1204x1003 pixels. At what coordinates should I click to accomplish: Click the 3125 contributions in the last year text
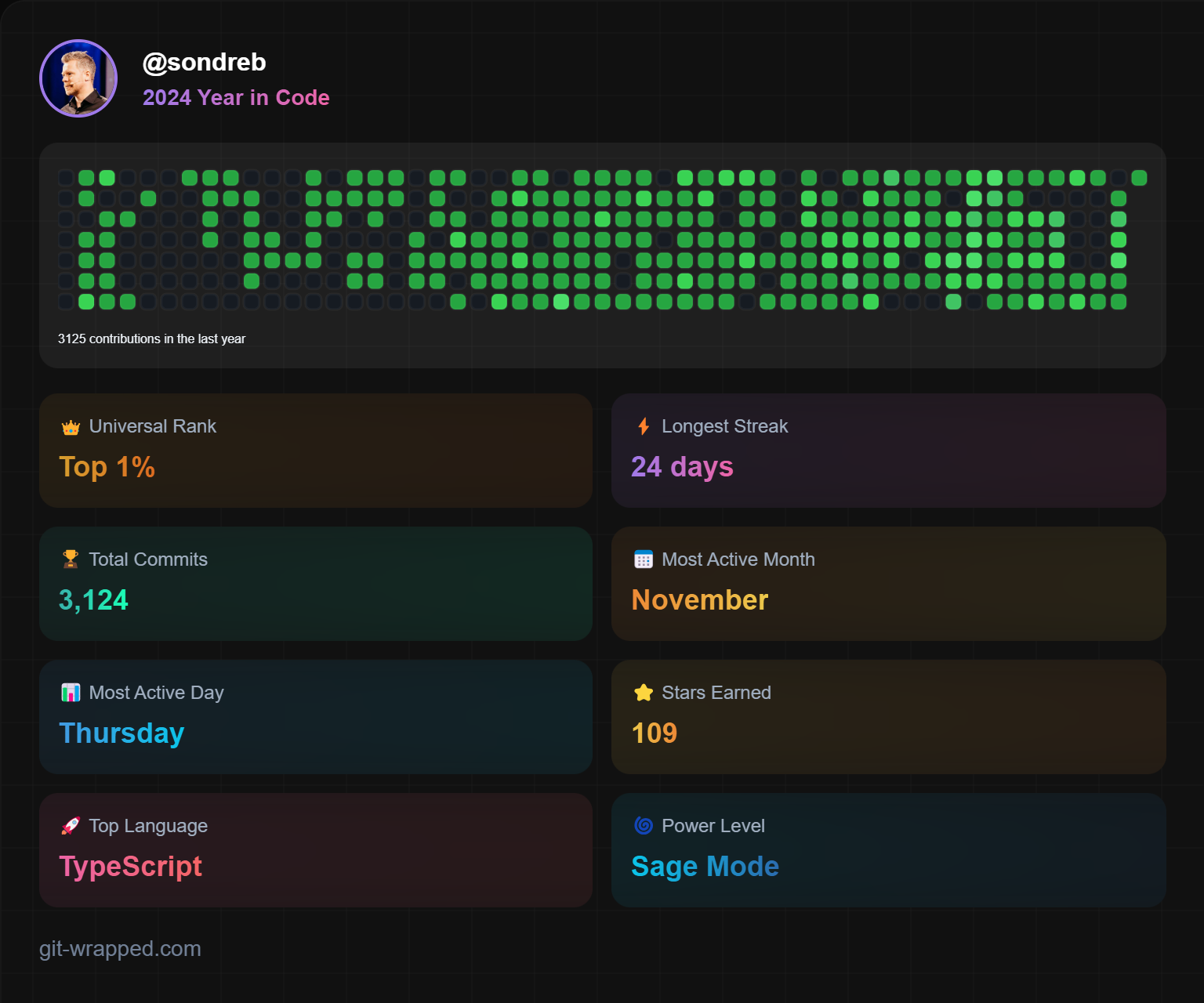[151, 339]
